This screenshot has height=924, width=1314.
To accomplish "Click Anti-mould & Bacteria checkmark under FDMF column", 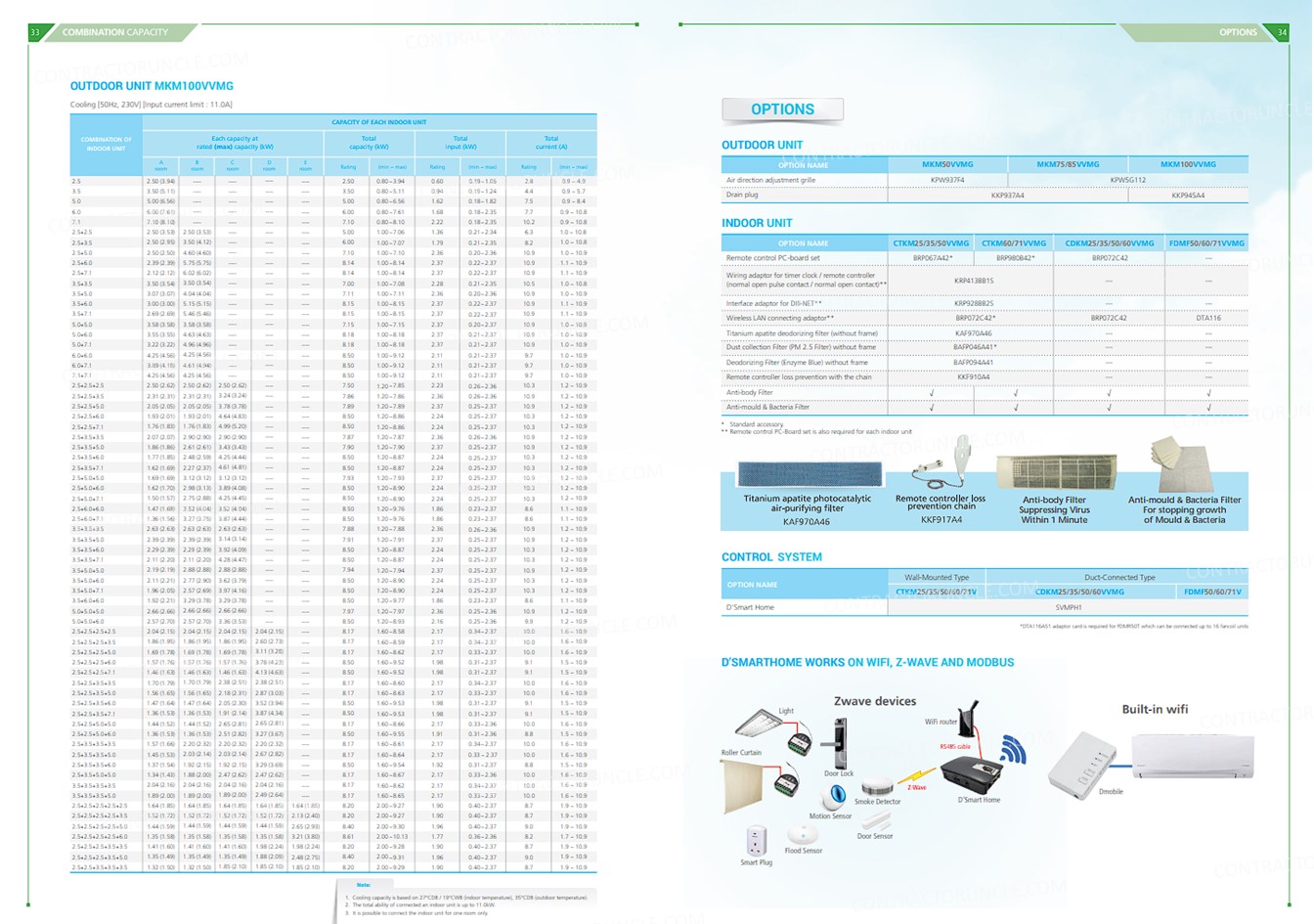I will point(1208,407).
